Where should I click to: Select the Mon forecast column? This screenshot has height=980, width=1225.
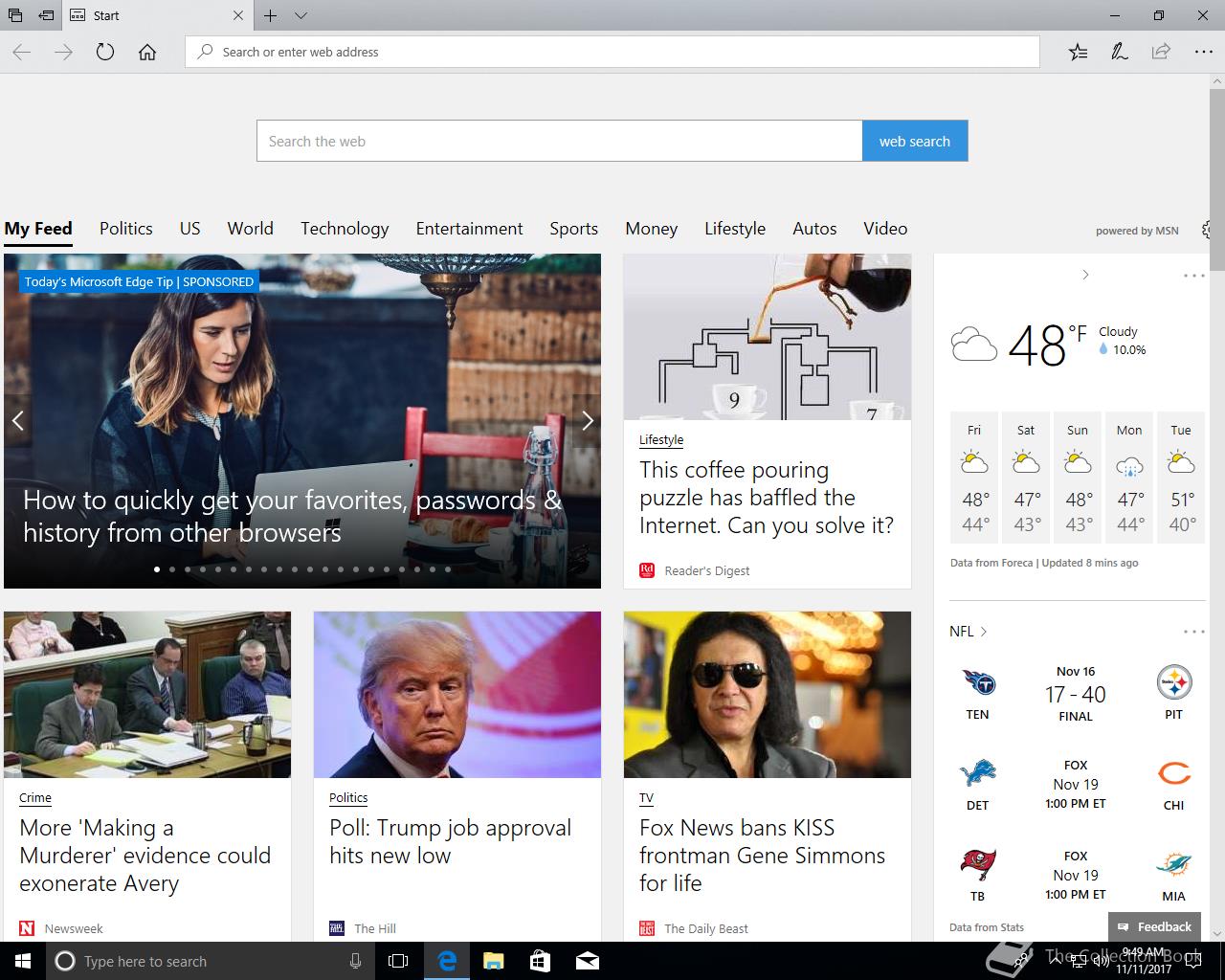tap(1129, 478)
